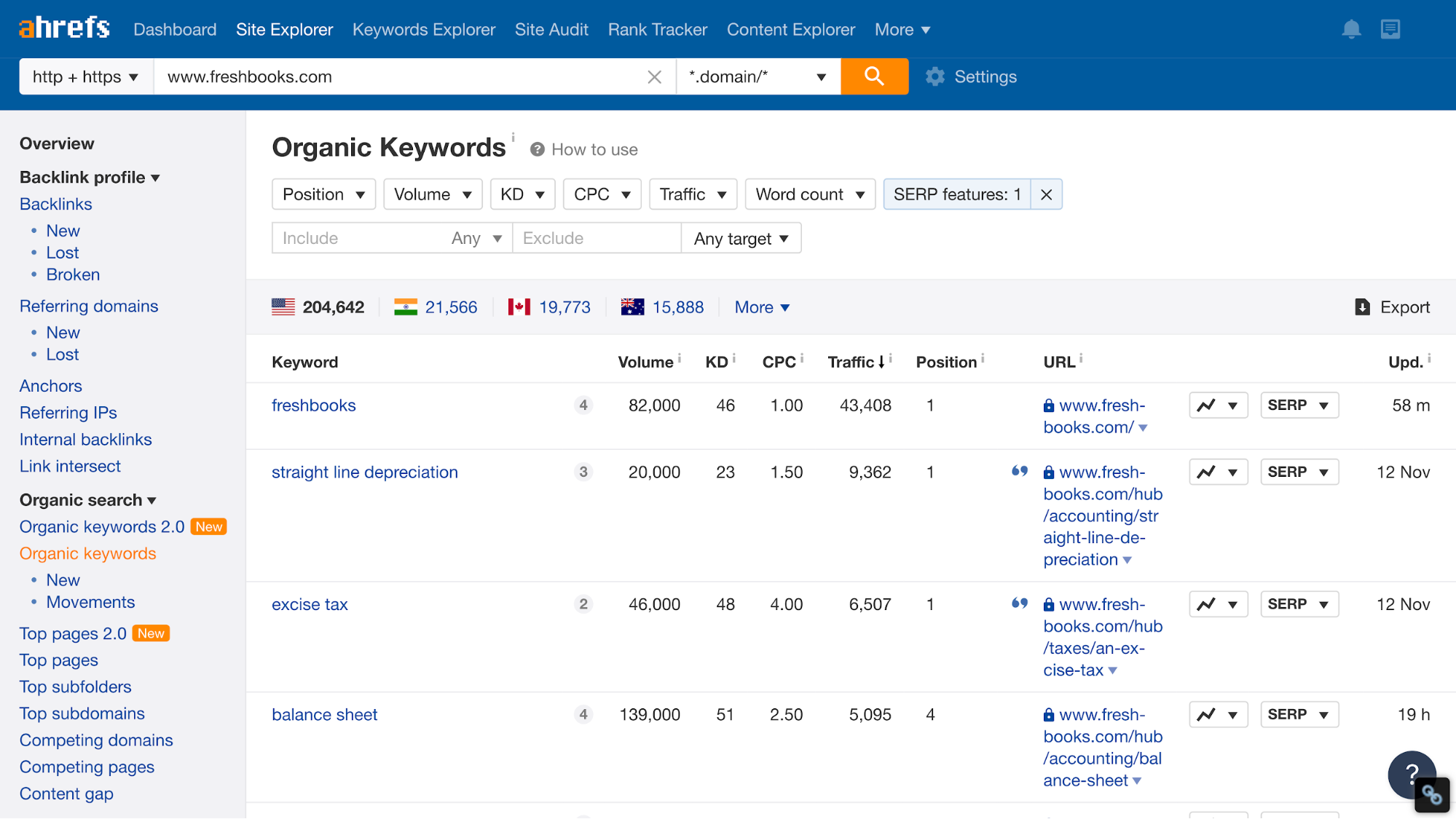
Task: Select the India flag keyword count
Action: point(436,307)
